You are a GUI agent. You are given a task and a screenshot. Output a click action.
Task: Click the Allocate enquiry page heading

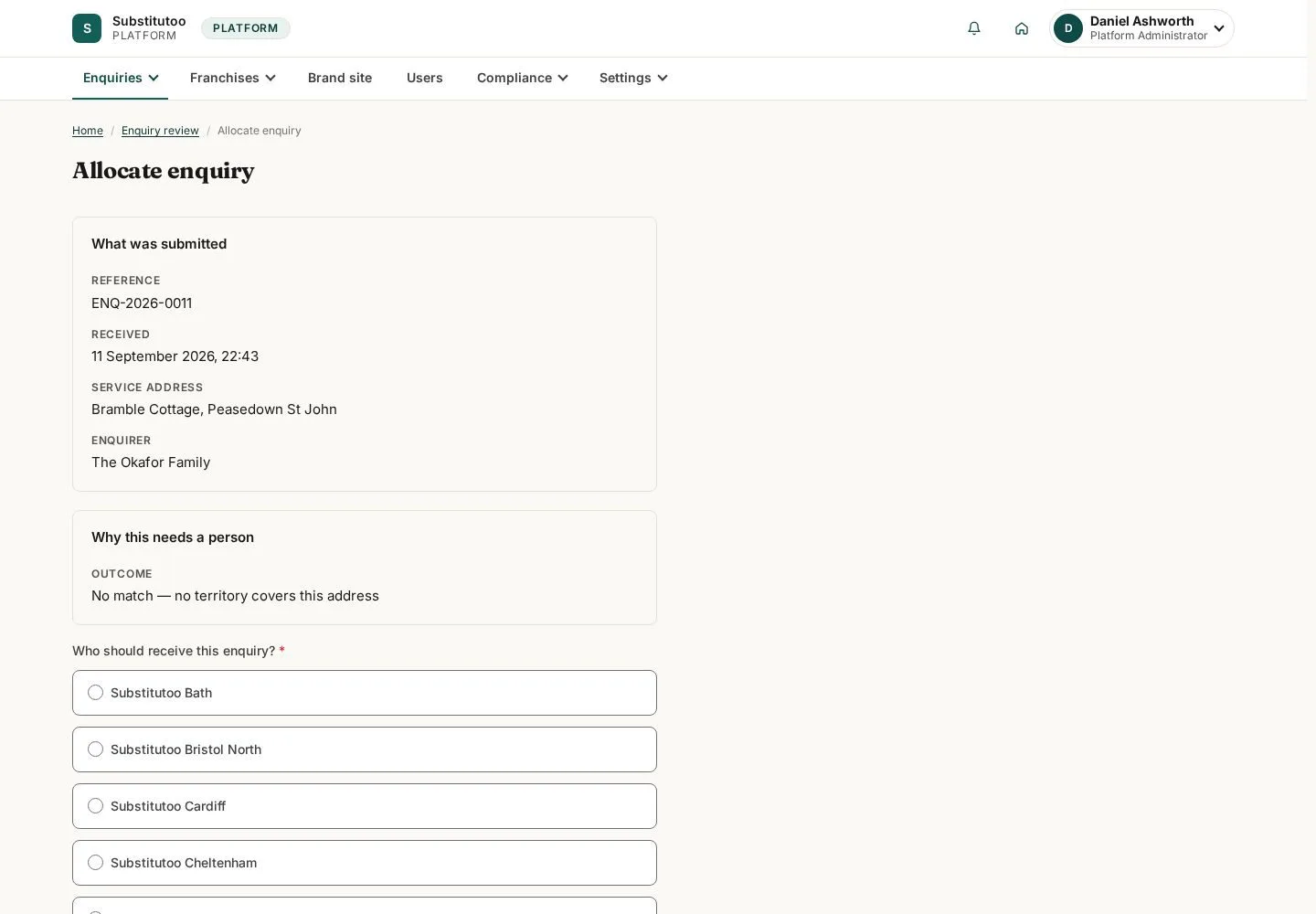click(164, 171)
